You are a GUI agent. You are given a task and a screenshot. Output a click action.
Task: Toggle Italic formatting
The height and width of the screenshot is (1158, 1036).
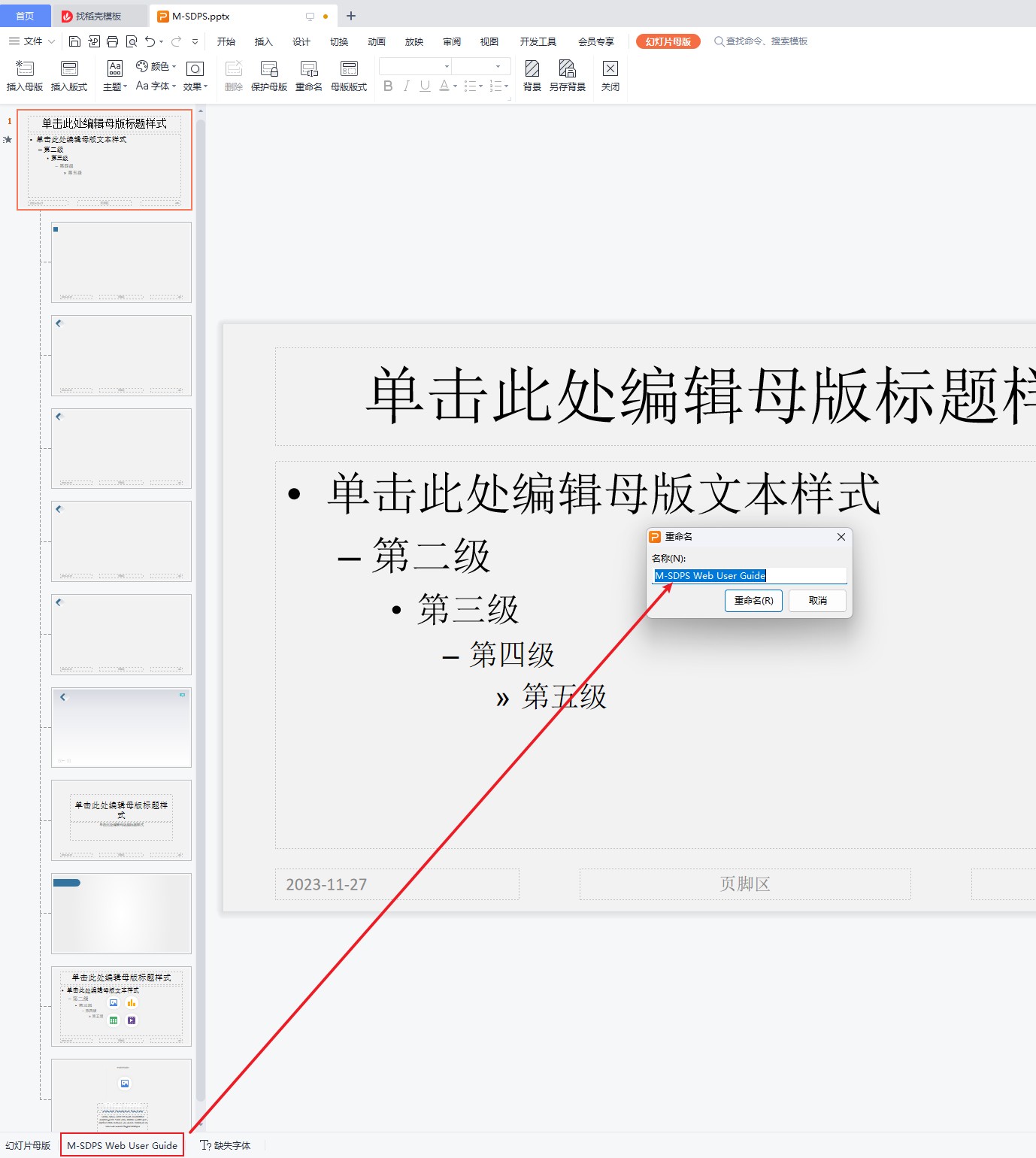click(x=406, y=86)
